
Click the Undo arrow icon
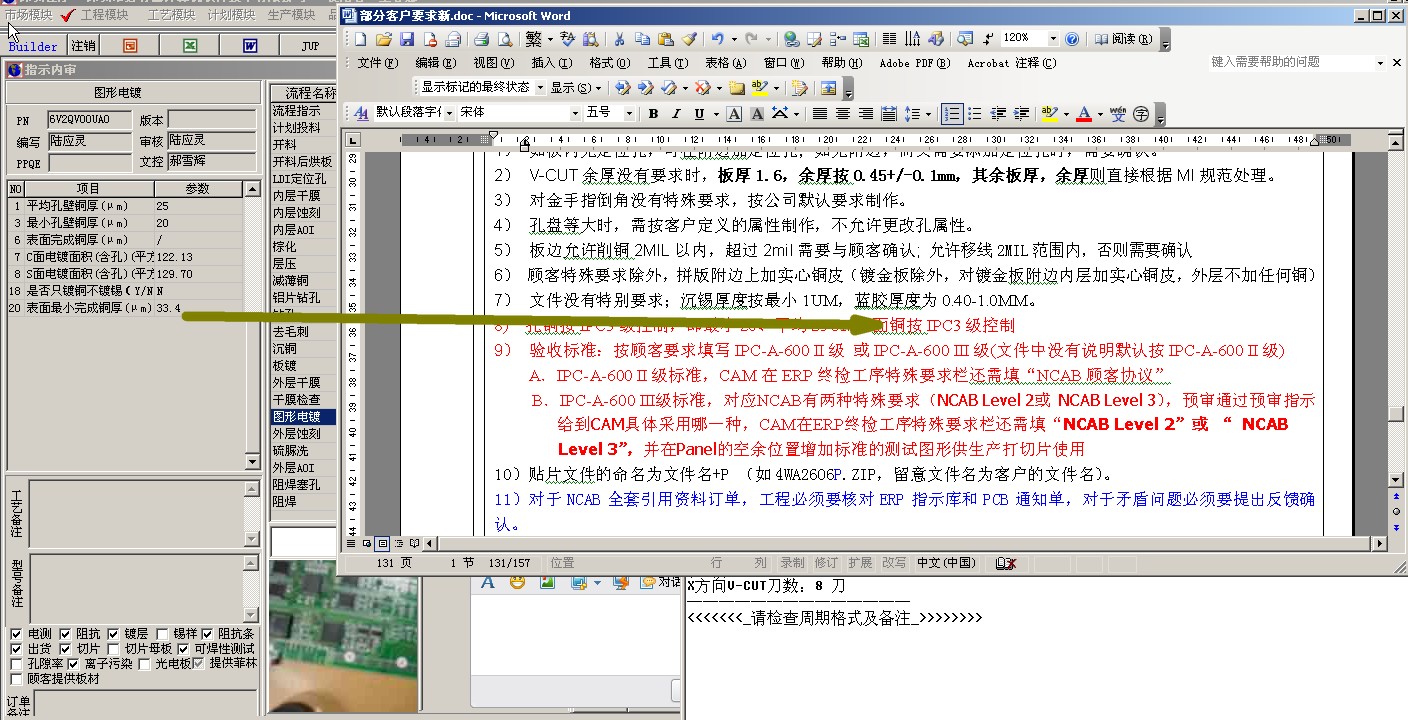click(717, 39)
